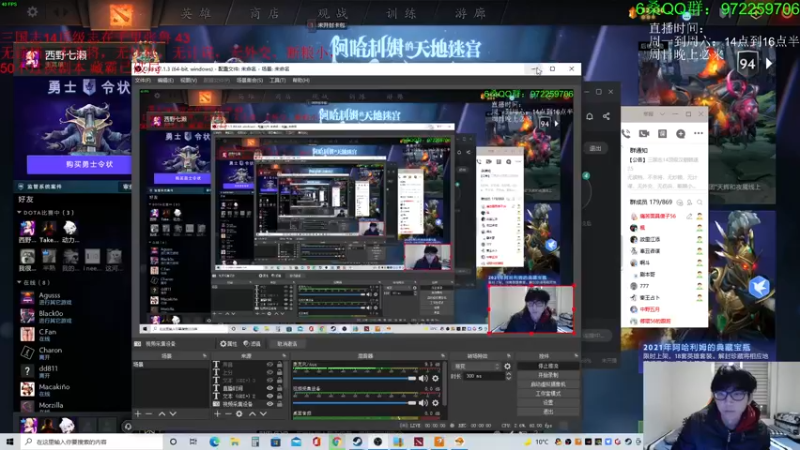Move source up in sources list
The height and width of the screenshot is (450, 800).
pyautogui.click(x=252, y=414)
